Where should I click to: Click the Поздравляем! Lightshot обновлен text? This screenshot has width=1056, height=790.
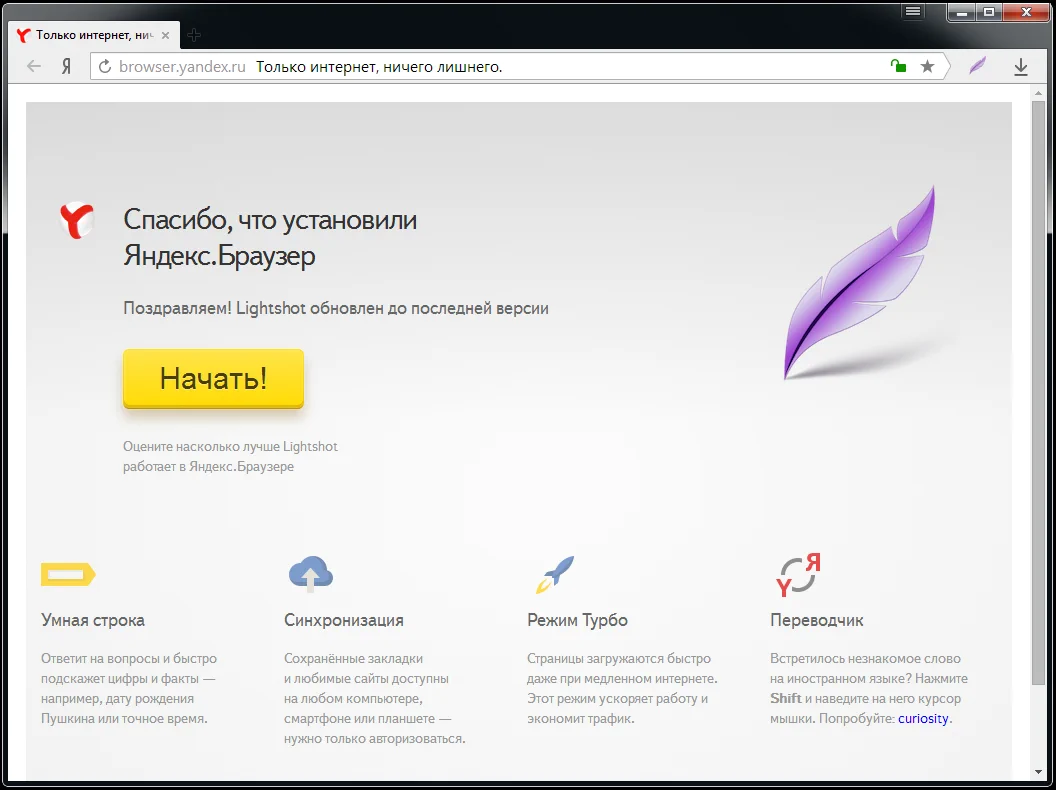pyautogui.click(x=335, y=308)
